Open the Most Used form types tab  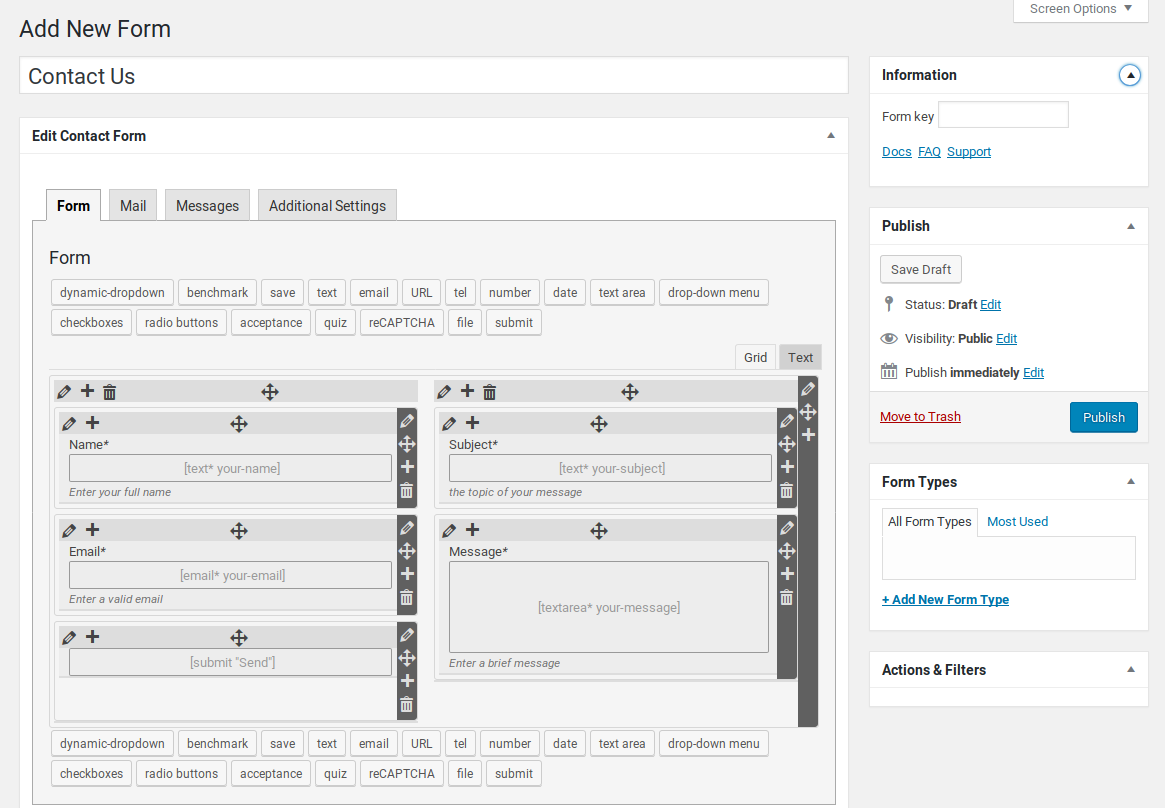click(x=1017, y=521)
